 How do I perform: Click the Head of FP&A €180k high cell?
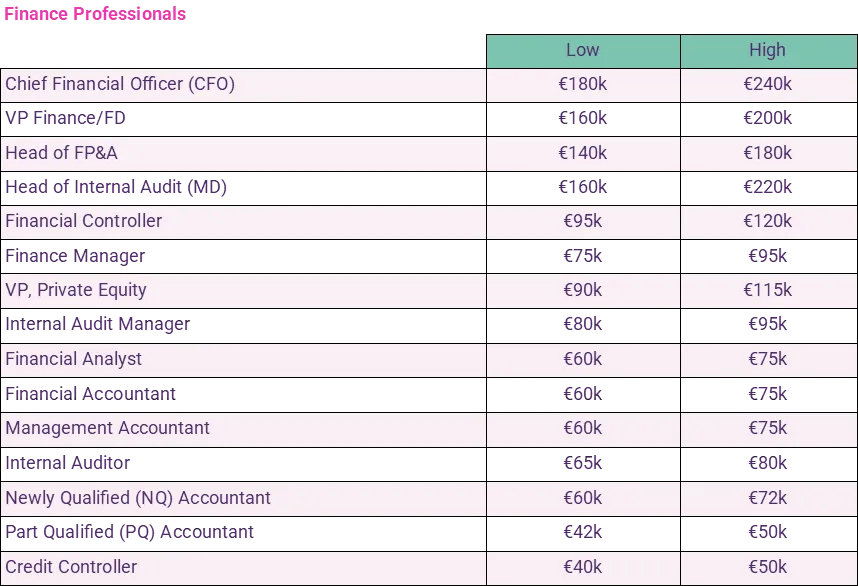tap(767, 153)
